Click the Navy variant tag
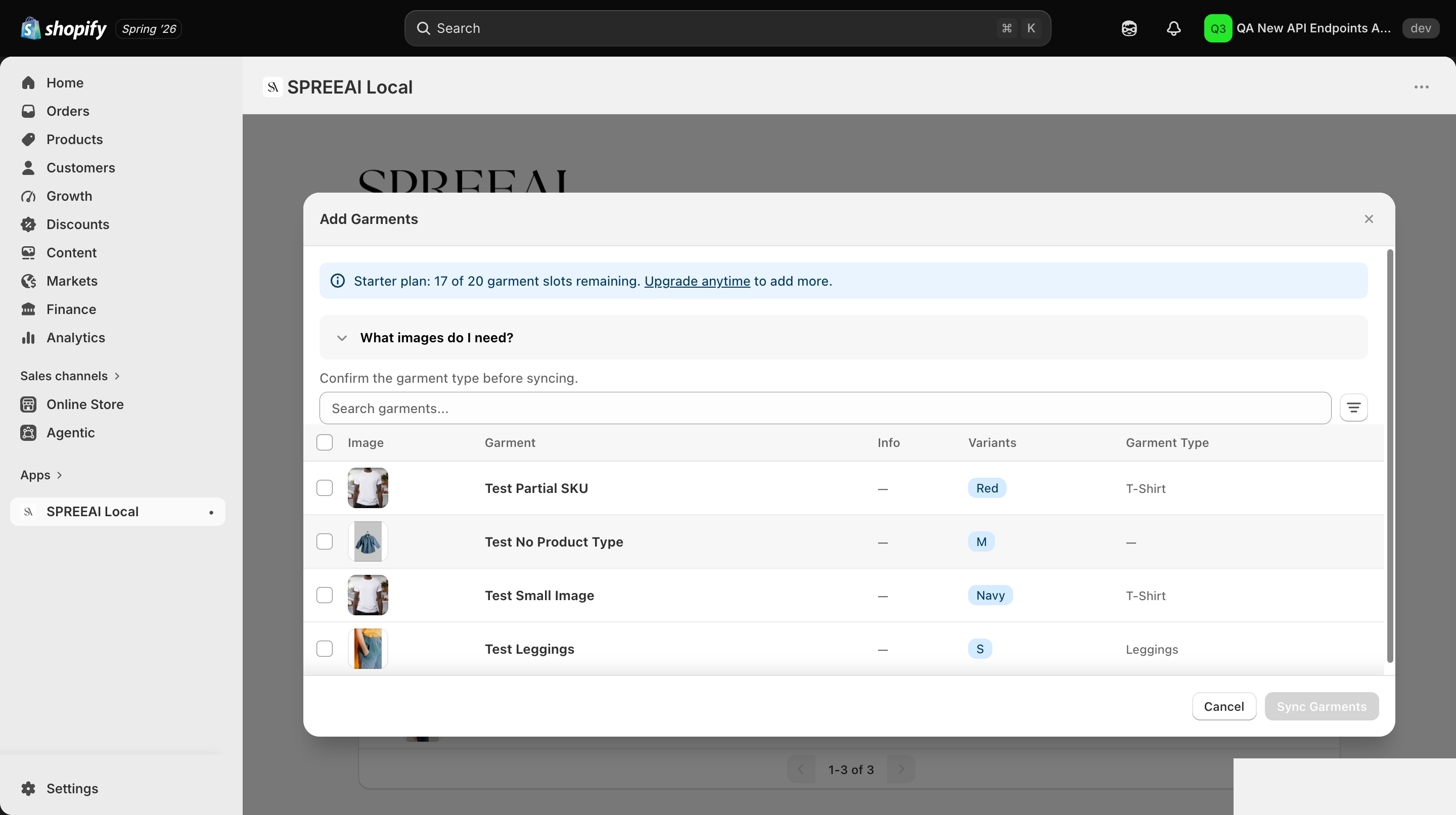Viewport: 1456px width, 815px height. coord(990,595)
